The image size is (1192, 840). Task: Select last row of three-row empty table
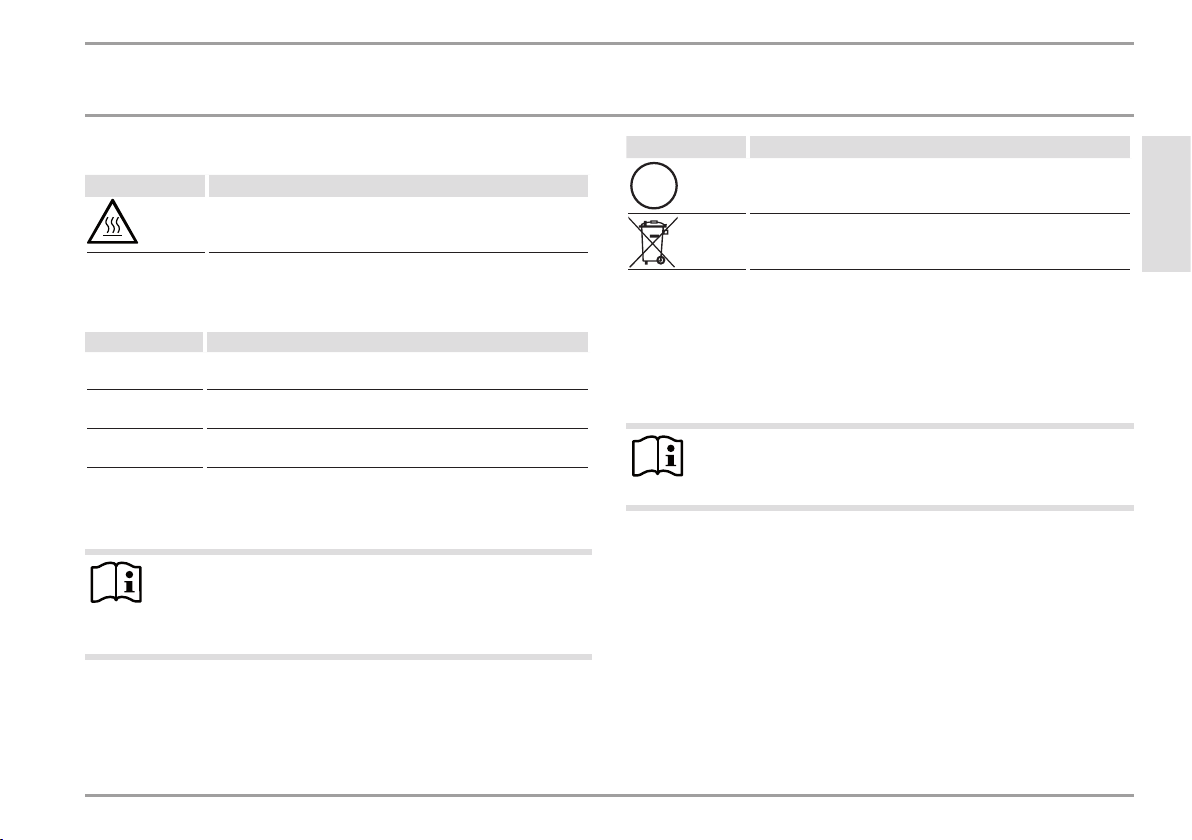coord(337,449)
